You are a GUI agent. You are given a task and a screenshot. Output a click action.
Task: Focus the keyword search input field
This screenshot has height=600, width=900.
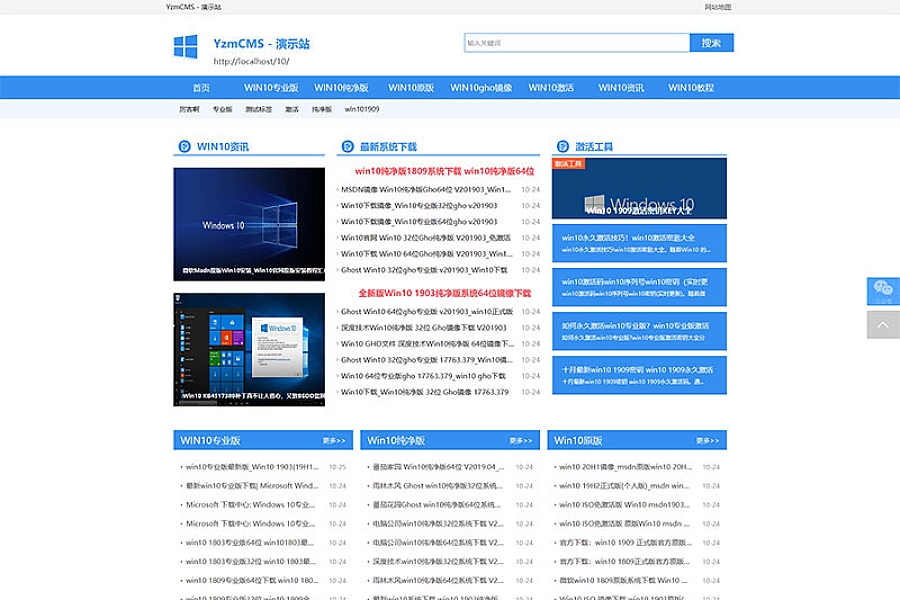pyautogui.click(x=577, y=42)
